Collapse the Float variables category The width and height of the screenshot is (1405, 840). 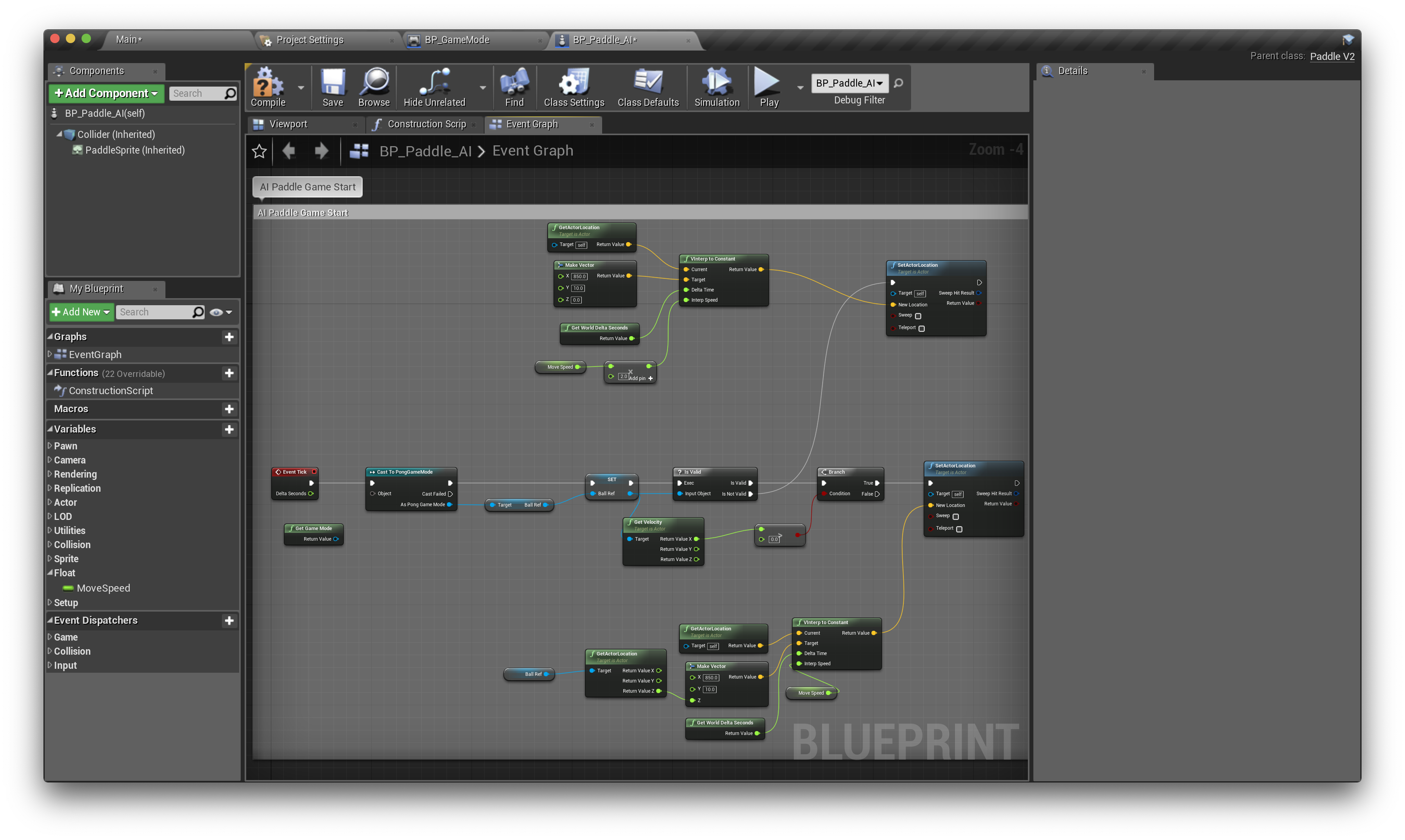50,573
